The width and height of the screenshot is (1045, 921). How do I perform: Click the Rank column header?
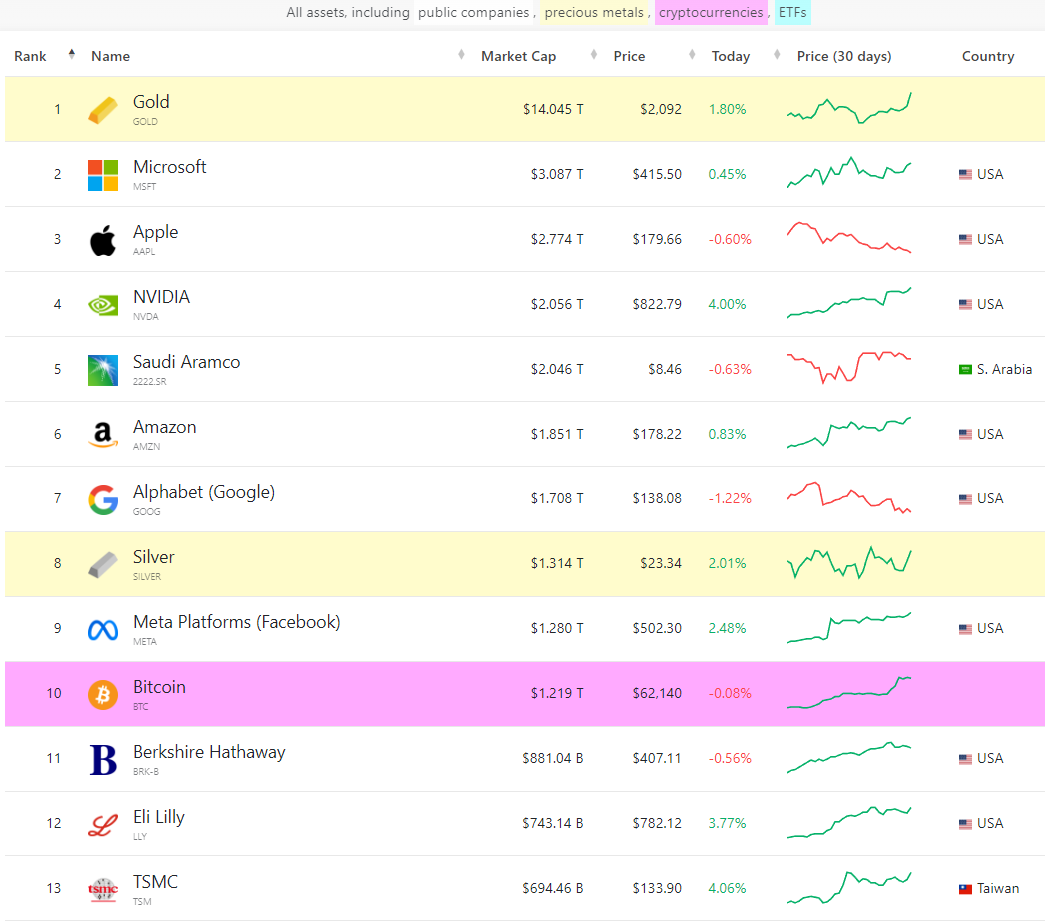tap(30, 57)
